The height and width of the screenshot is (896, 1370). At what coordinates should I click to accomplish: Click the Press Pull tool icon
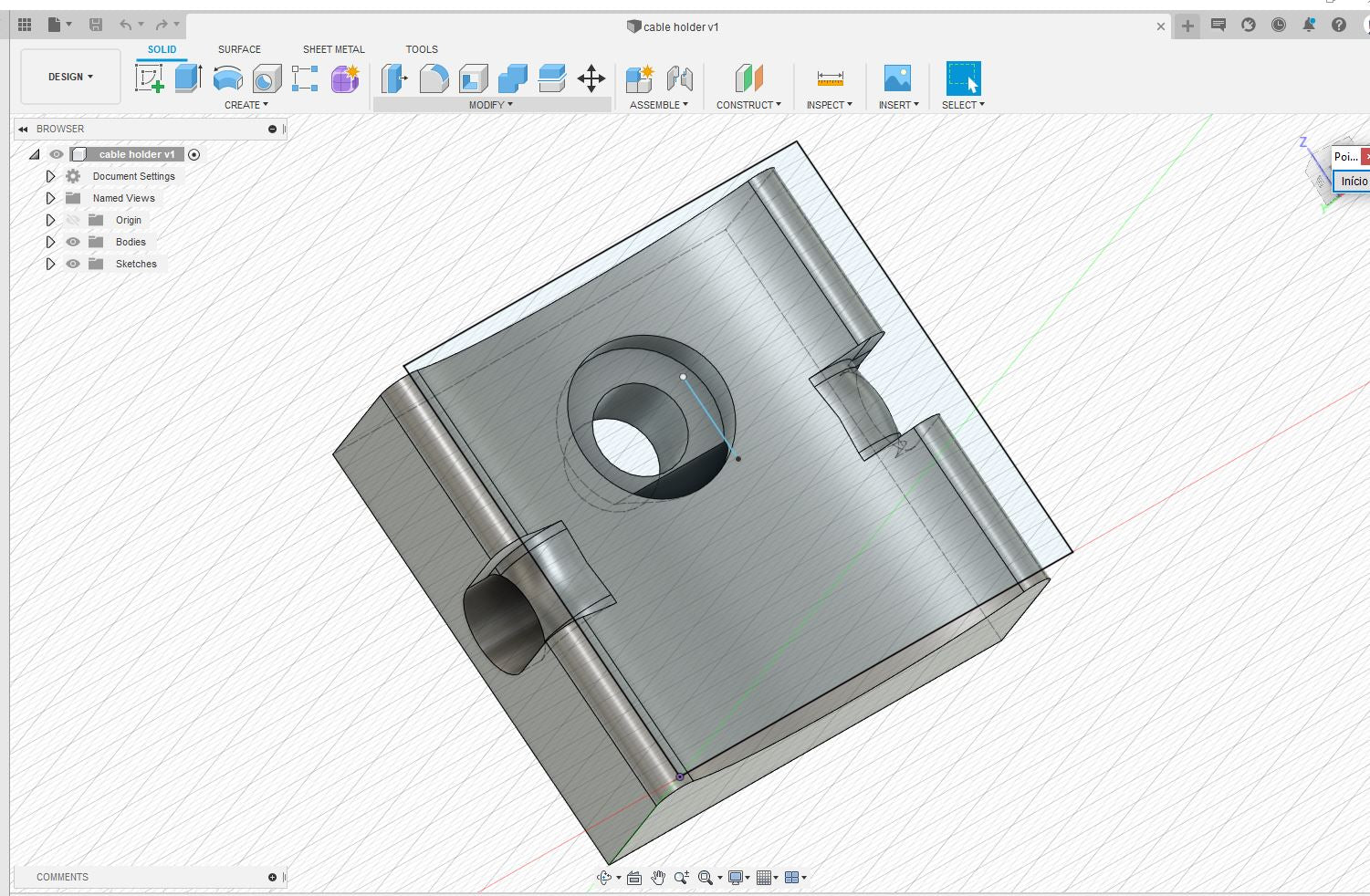click(x=394, y=78)
